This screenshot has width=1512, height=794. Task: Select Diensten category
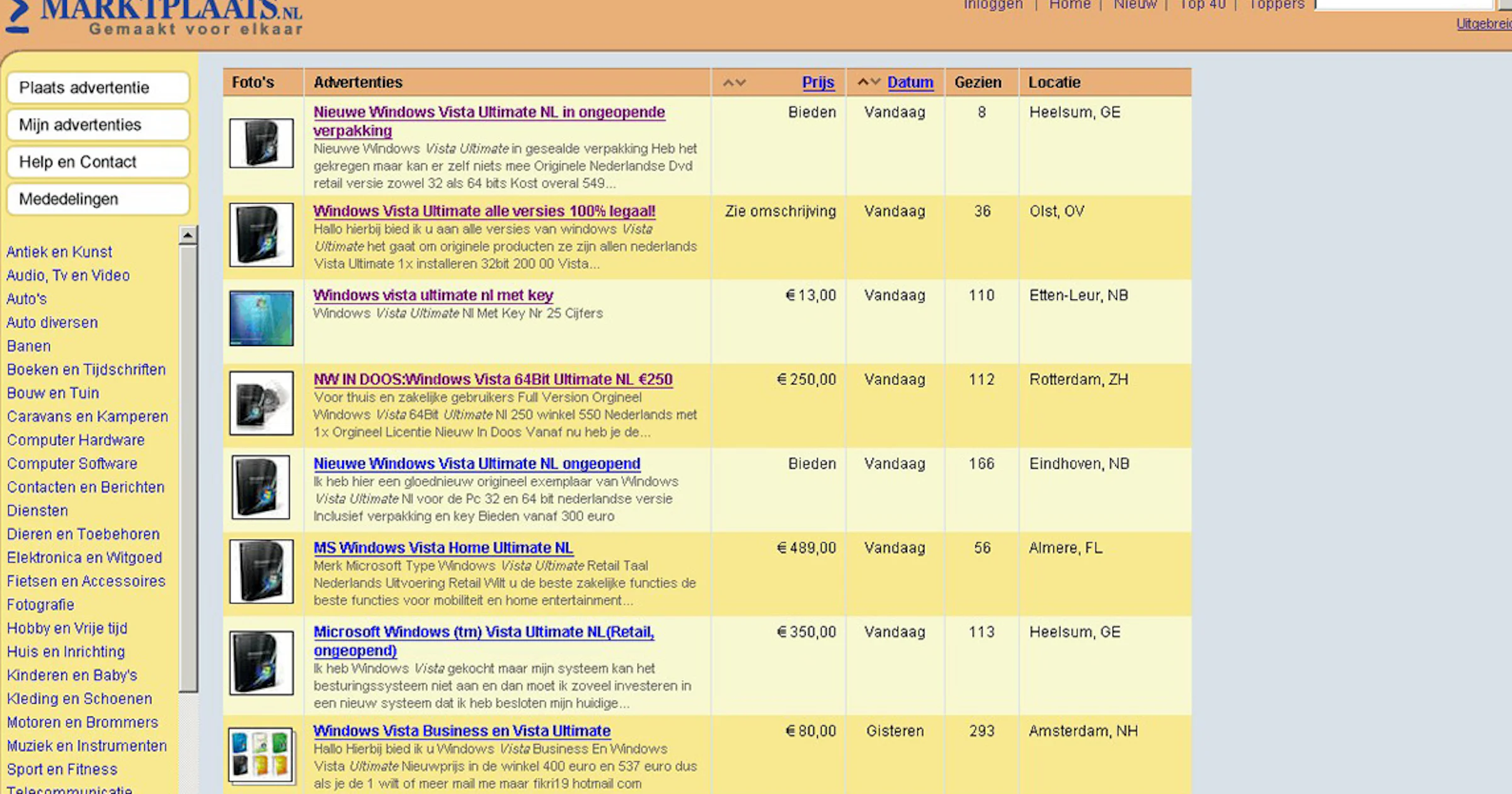[37, 510]
